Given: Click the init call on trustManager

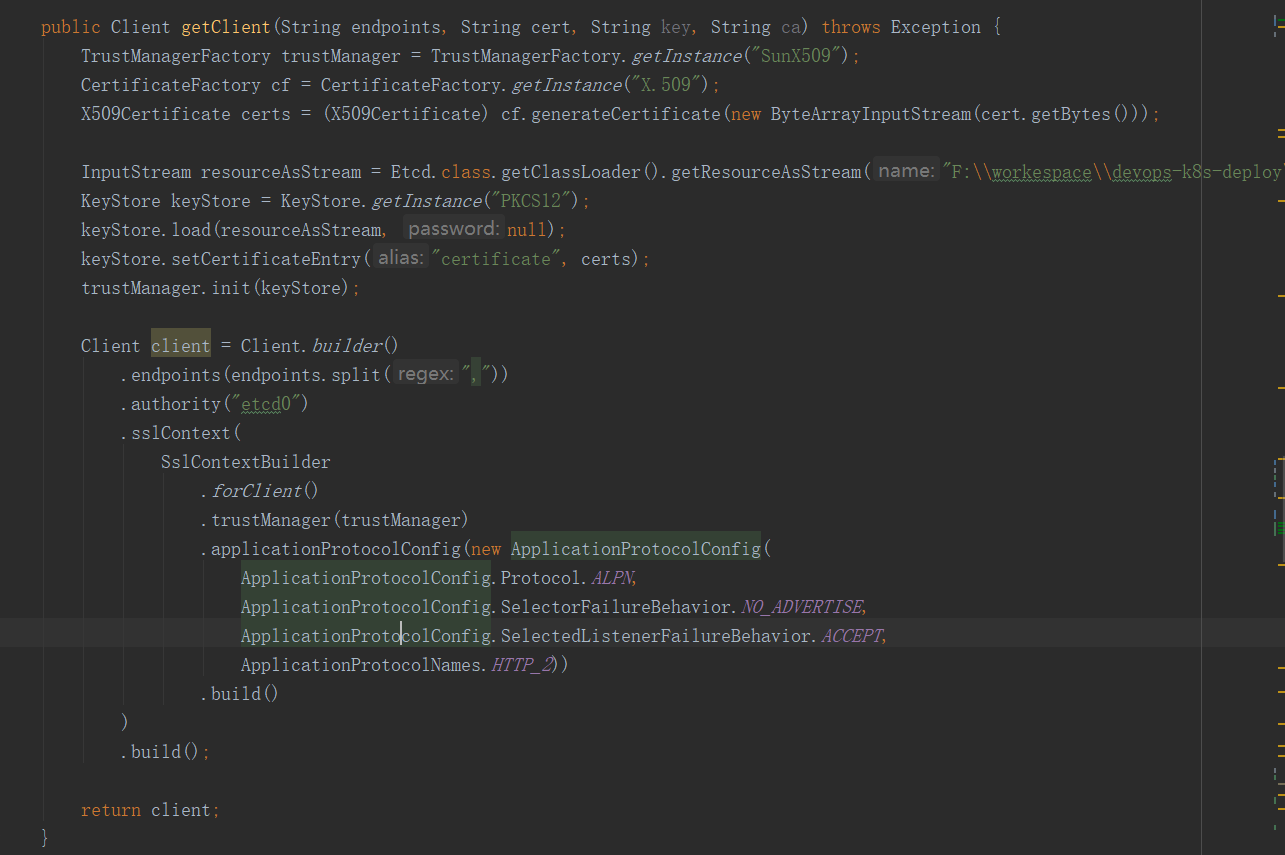Looking at the screenshot, I should point(231,288).
